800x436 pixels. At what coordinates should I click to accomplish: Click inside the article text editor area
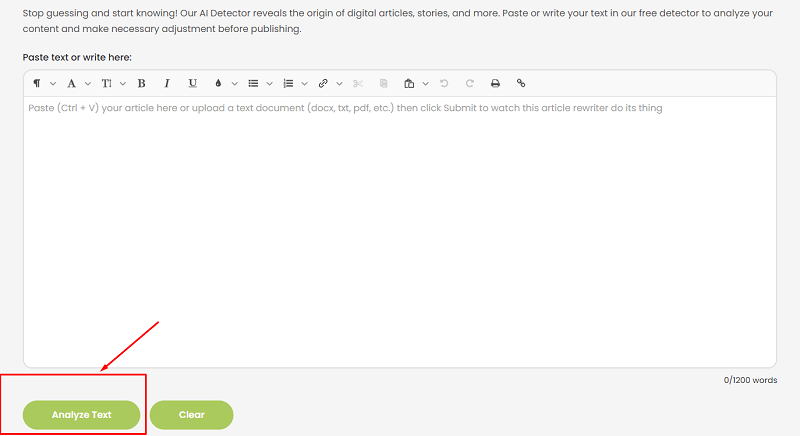(x=399, y=232)
